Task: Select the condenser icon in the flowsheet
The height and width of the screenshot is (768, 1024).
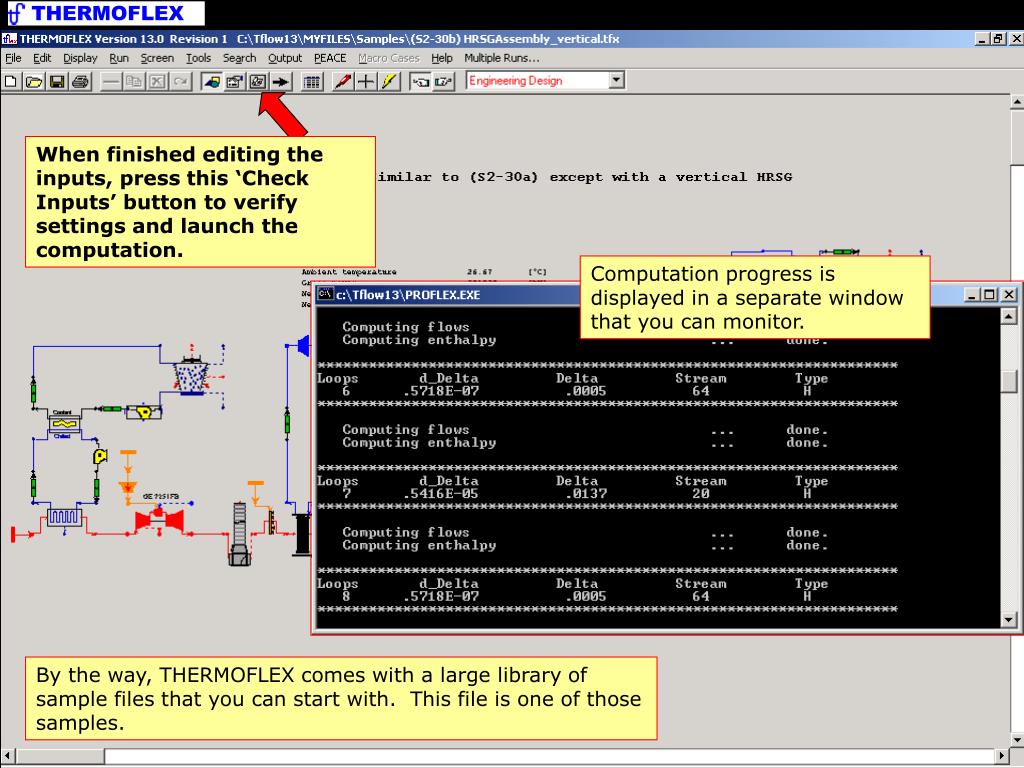Action: [x=64, y=424]
